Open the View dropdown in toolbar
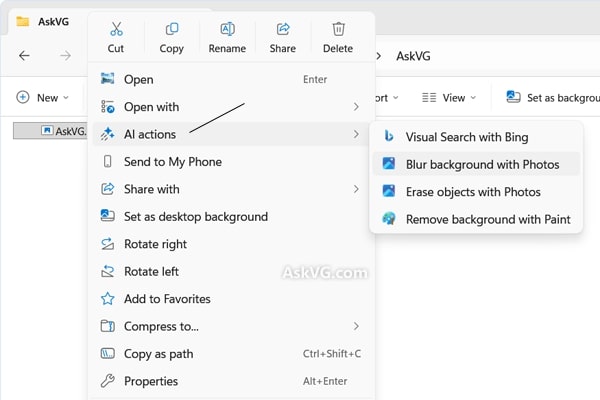Viewport: 600px width, 400px height. 449,98
